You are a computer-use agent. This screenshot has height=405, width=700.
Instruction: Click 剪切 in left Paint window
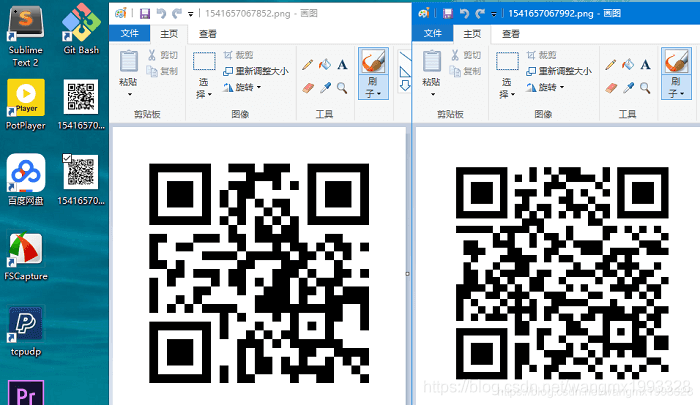[163, 55]
